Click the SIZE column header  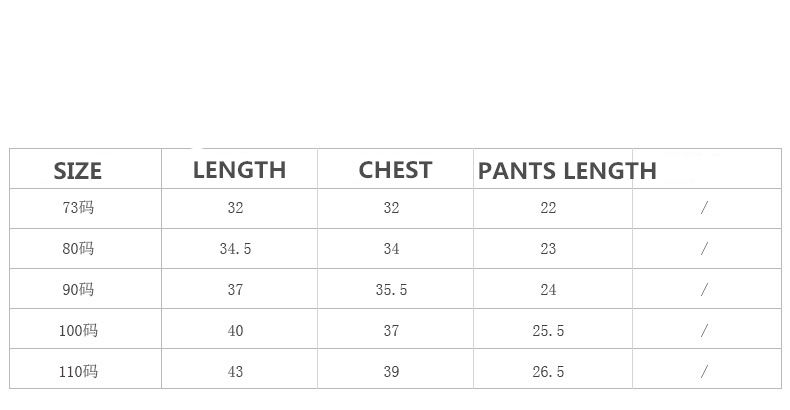click(x=78, y=171)
